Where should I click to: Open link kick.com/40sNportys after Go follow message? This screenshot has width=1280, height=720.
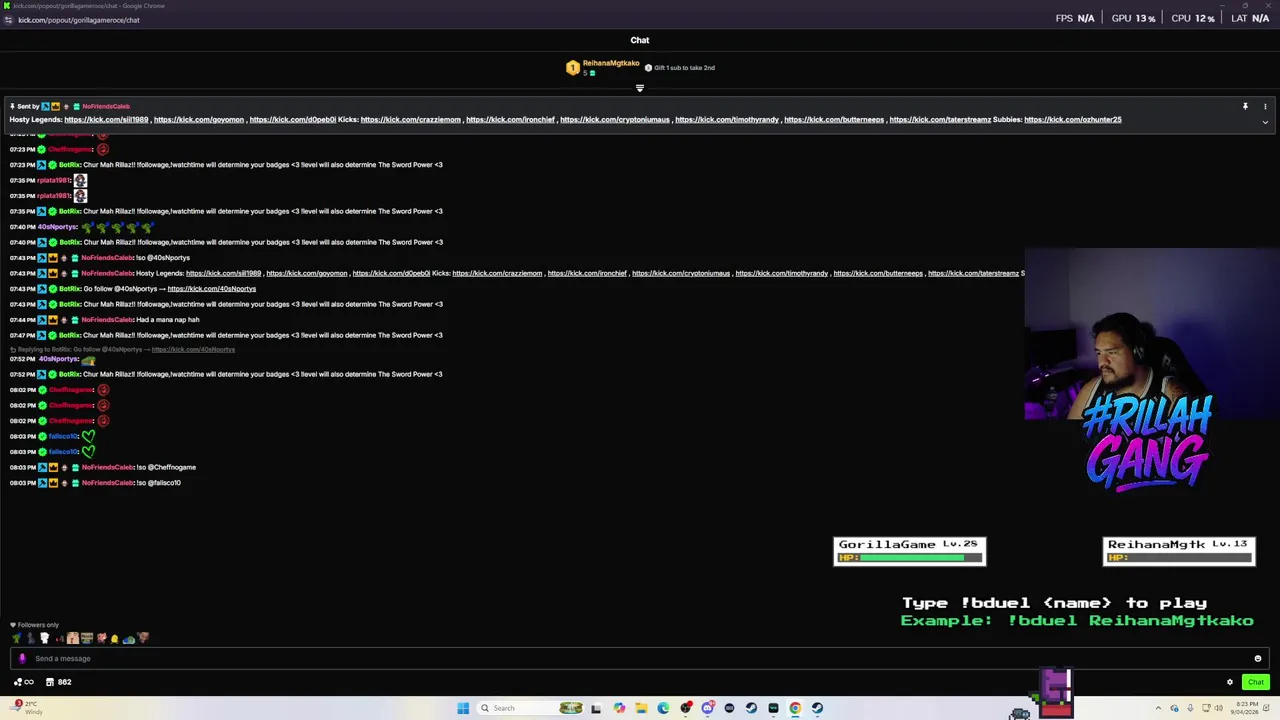tap(212, 289)
